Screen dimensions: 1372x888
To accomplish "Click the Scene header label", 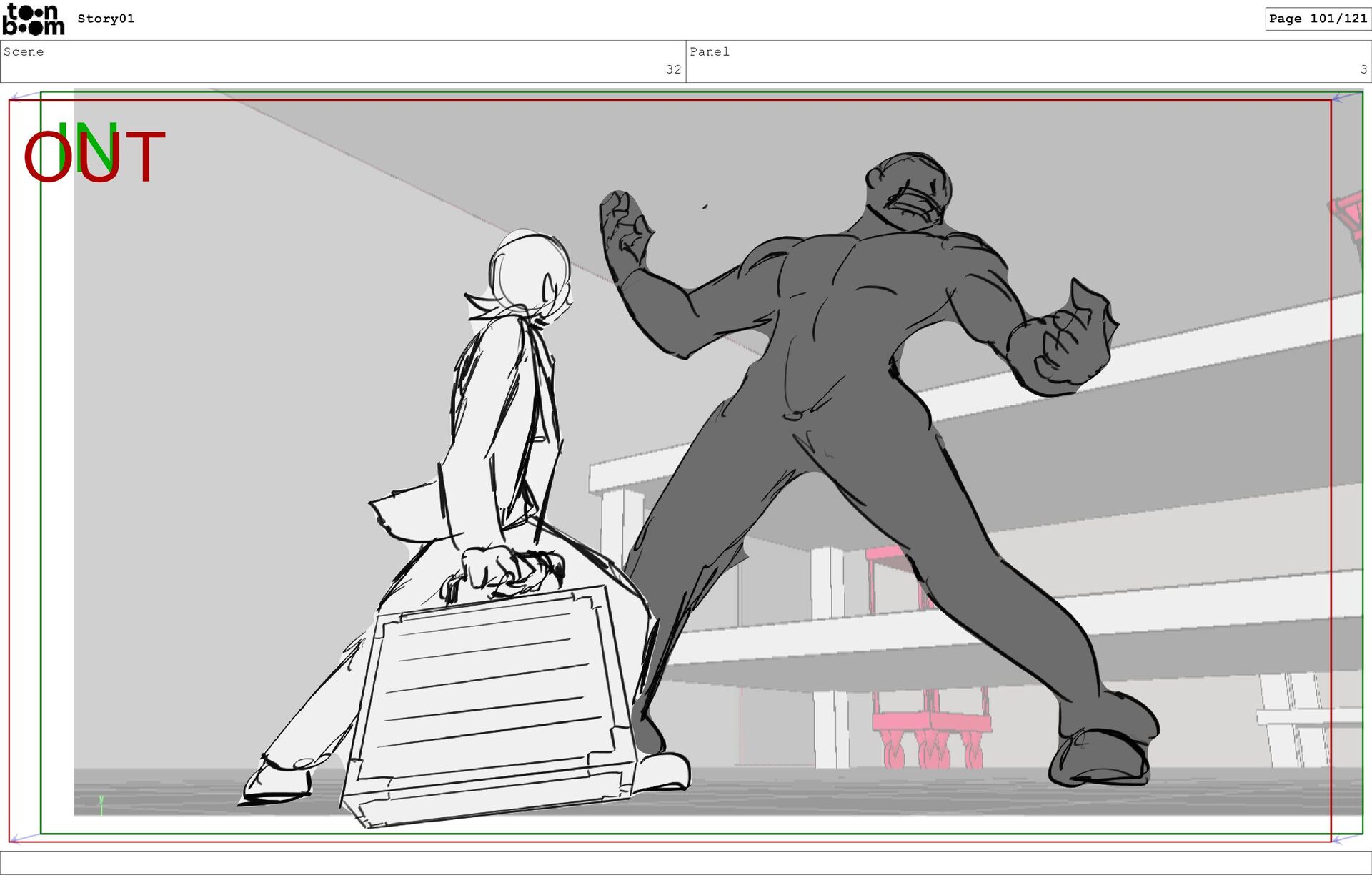I will [x=24, y=51].
